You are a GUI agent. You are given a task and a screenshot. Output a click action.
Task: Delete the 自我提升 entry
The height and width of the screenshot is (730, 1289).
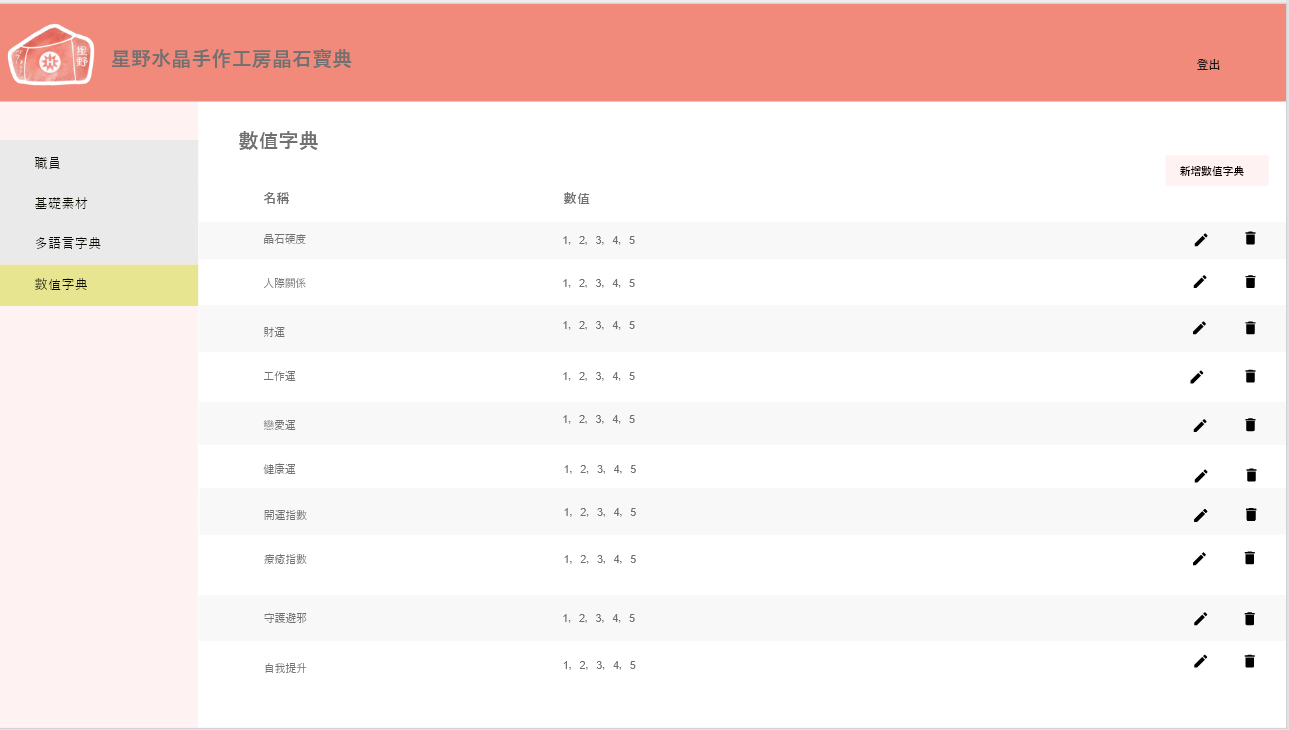(1250, 661)
